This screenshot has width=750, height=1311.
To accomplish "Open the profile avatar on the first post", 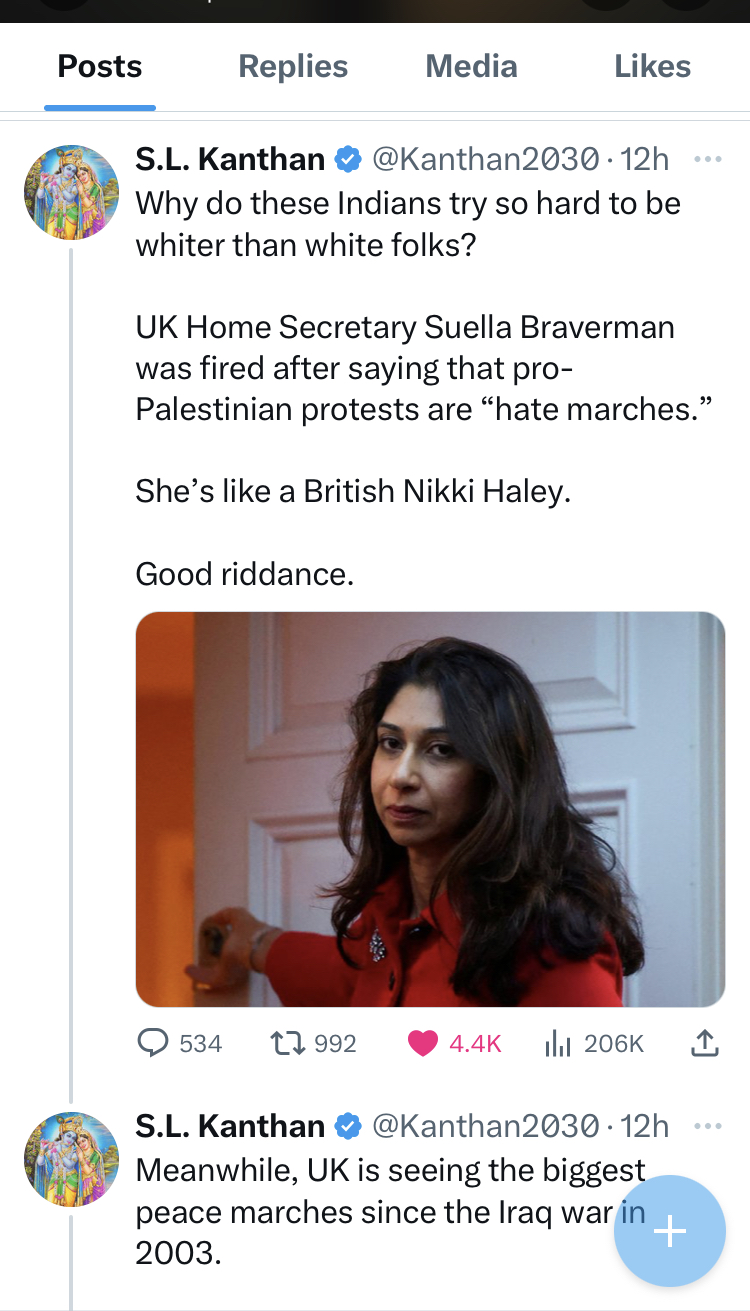I will pyautogui.click(x=71, y=192).
